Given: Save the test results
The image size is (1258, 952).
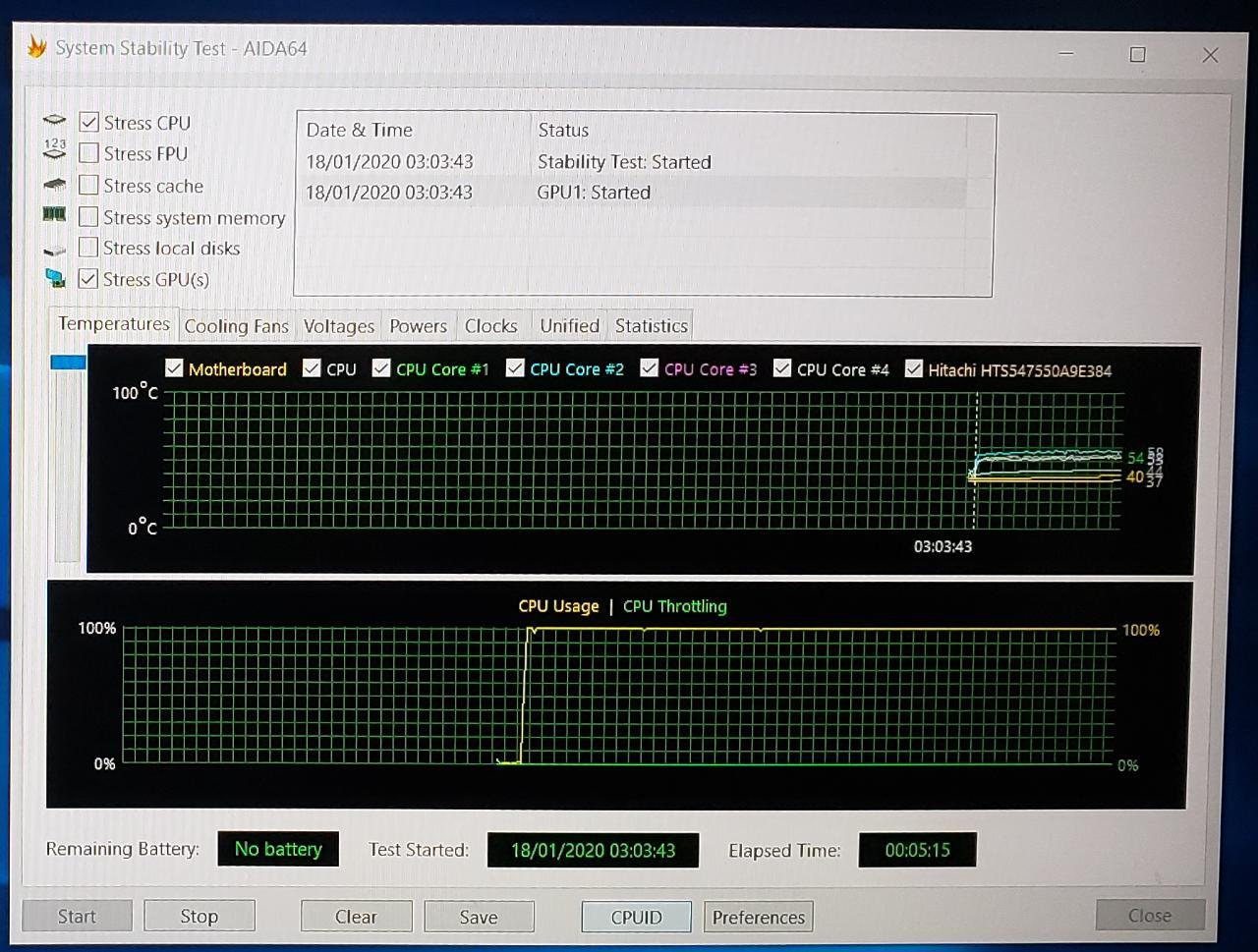Looking at the screenshot, I should tap(479, 917).
